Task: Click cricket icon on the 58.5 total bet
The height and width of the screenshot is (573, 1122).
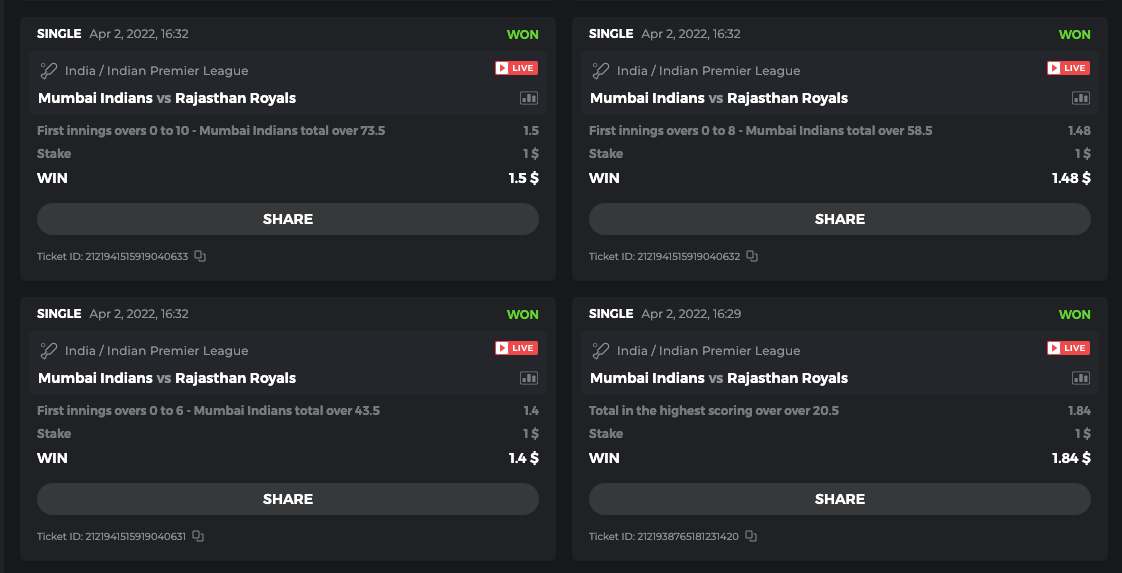Action: (x=600, y=71)
